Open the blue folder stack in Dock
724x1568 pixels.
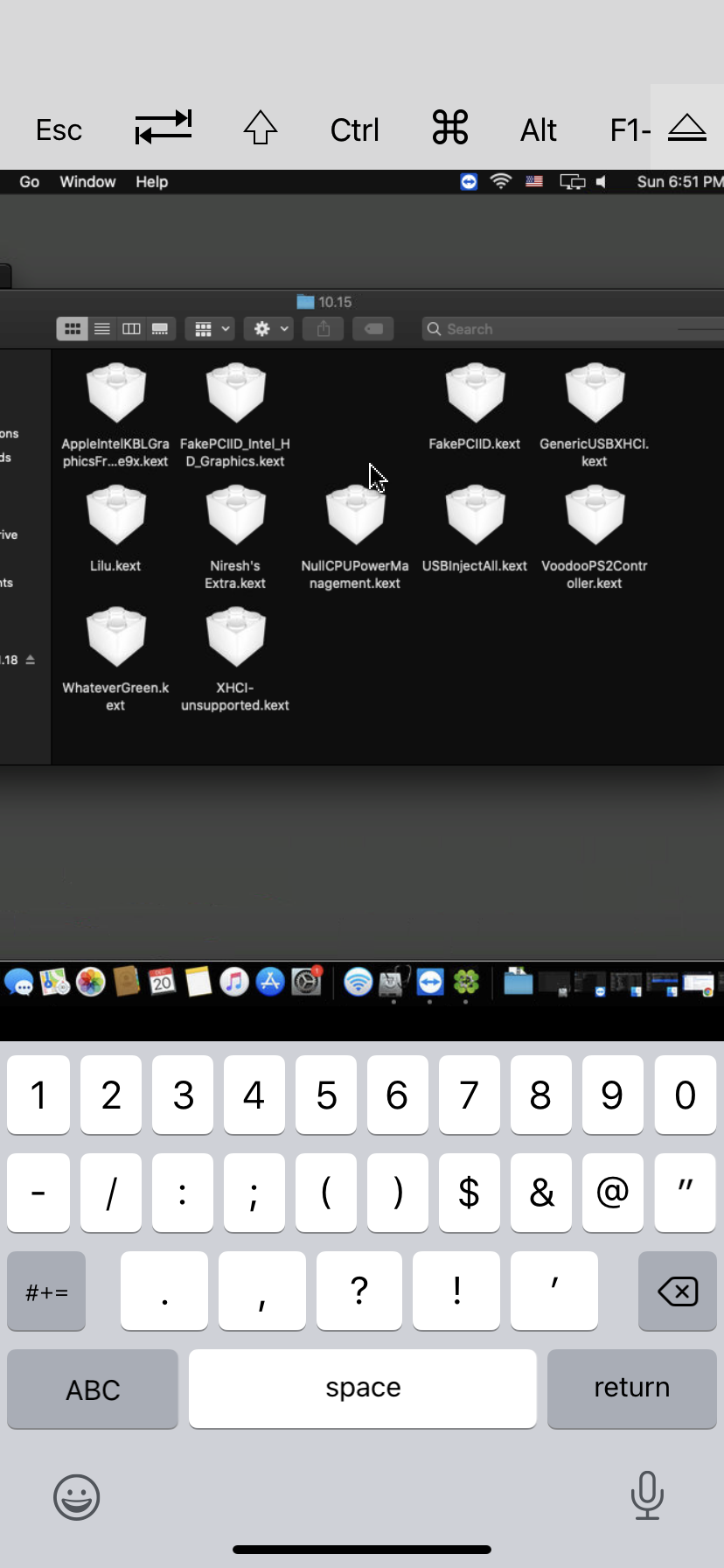pyautogui.click(x=518, y=982)
